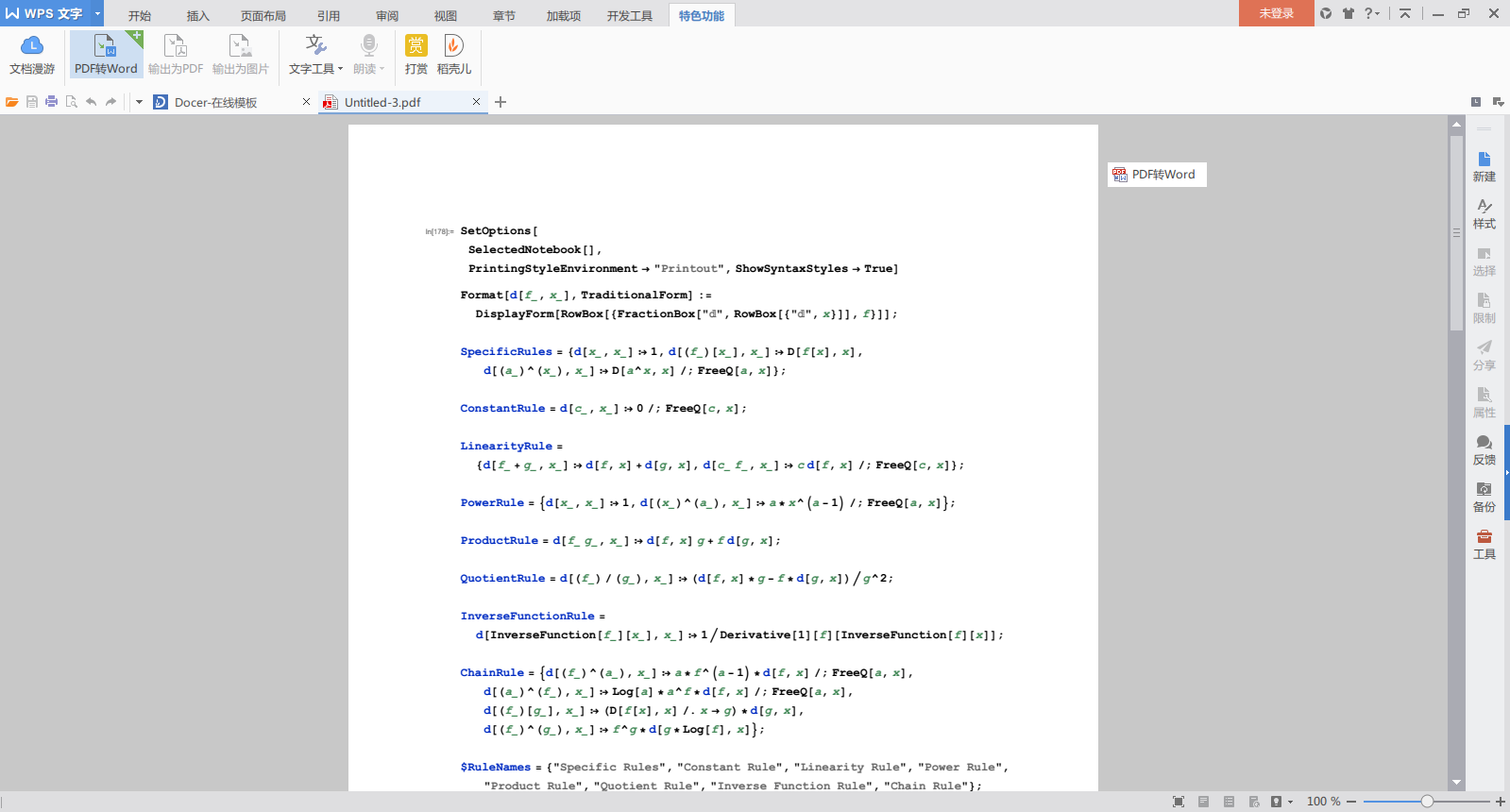Open the 章节 ribbon tab
The image size is (1510, 812).
click(504, 15)
